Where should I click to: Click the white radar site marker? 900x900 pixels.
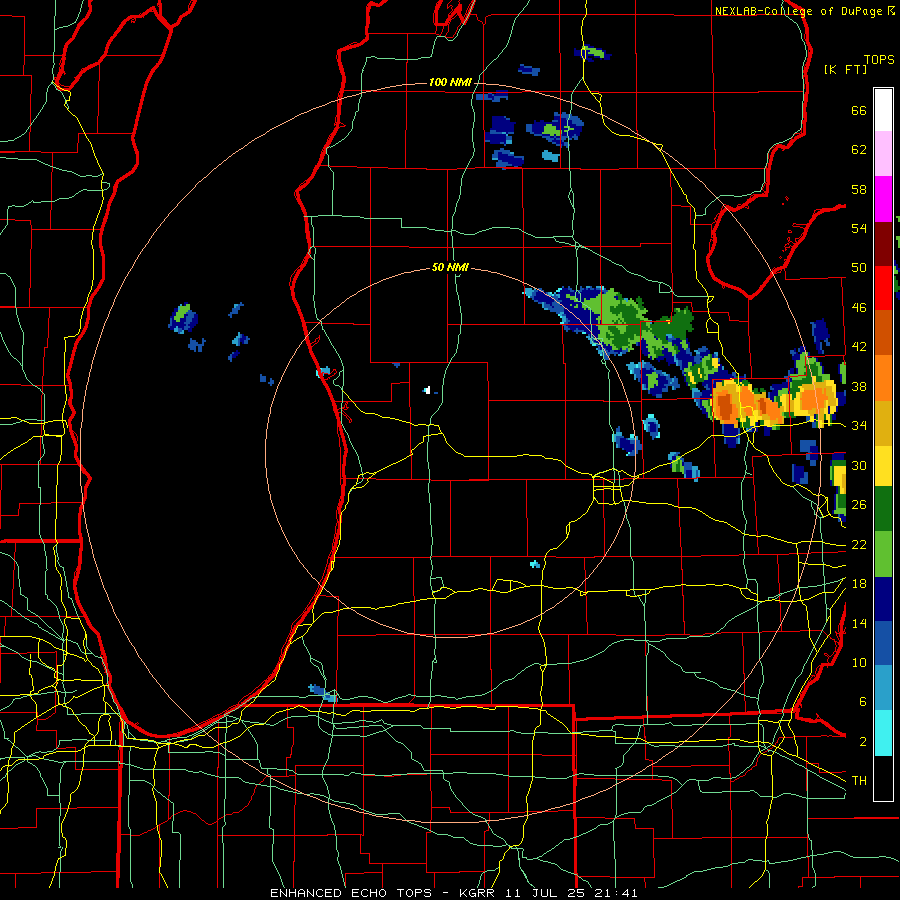tap(428, 390)
